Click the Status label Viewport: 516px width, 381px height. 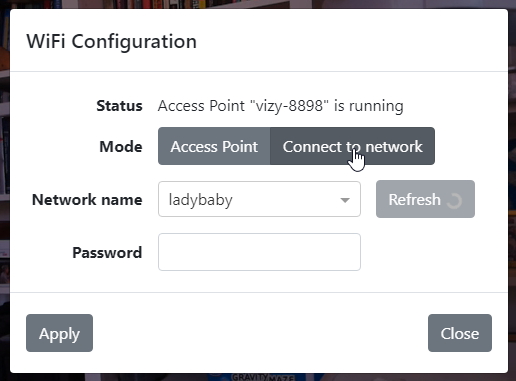point(119,106)
